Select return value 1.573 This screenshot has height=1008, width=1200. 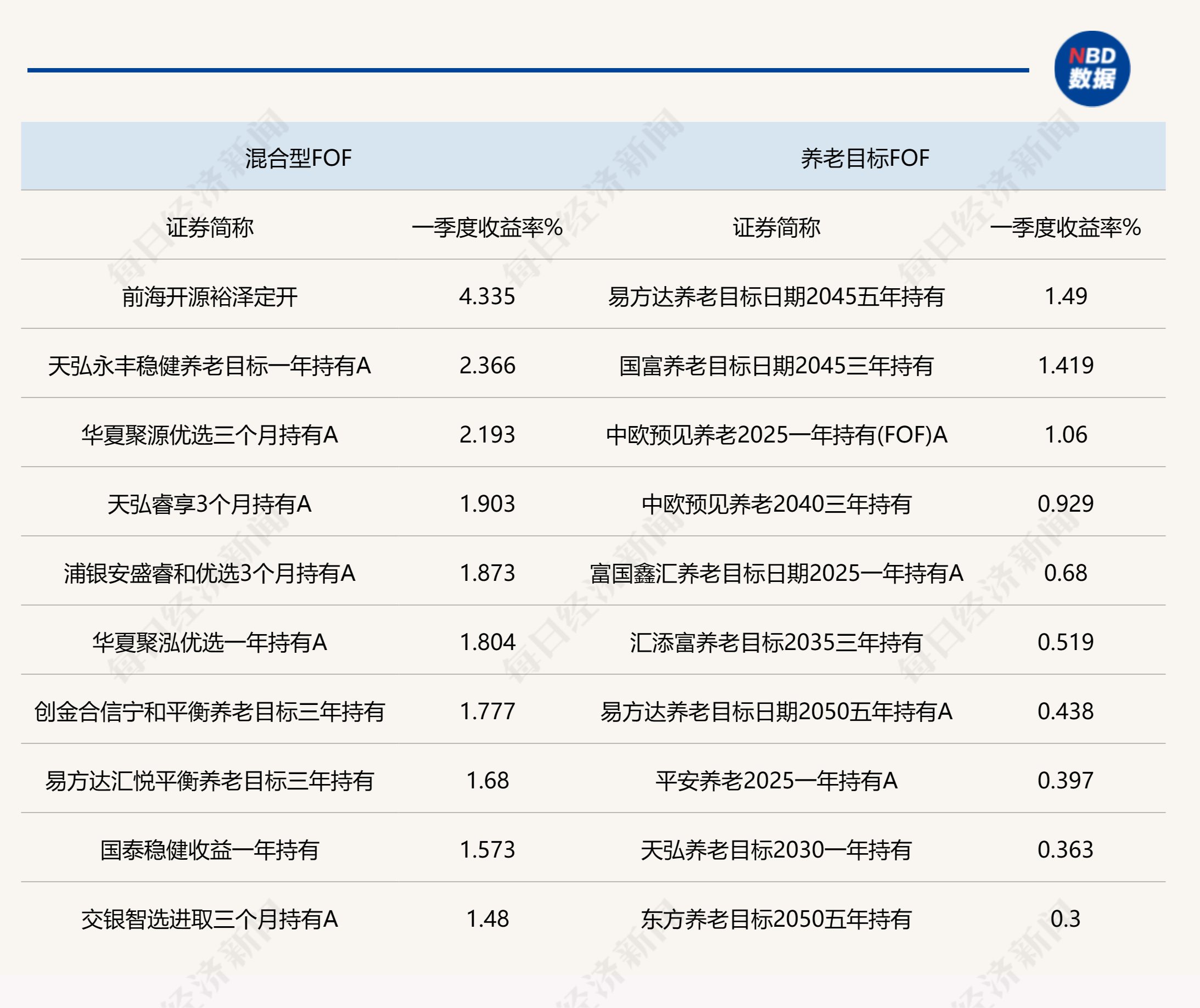coord(487,850)
